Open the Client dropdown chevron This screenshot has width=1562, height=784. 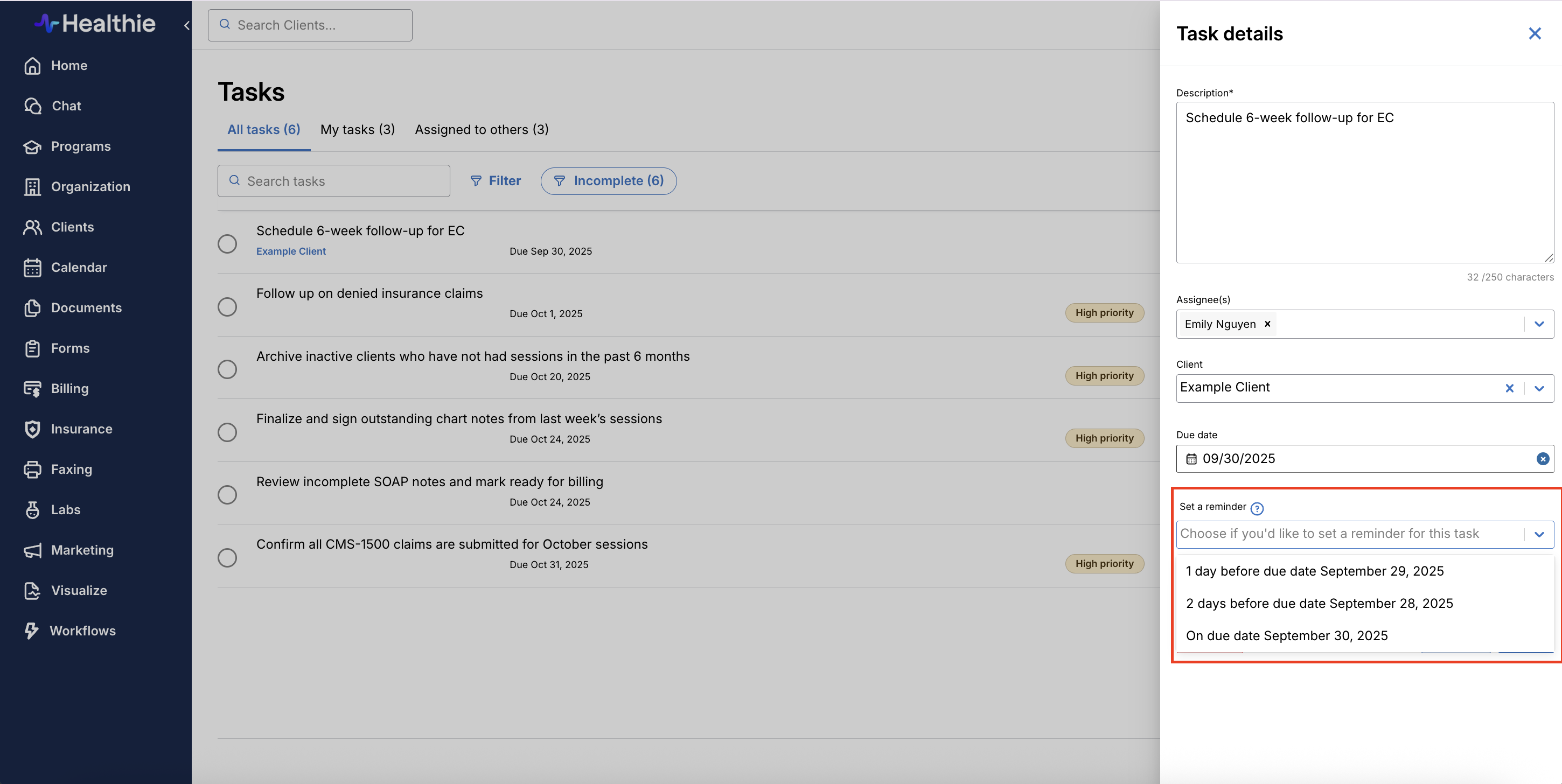1539,389
